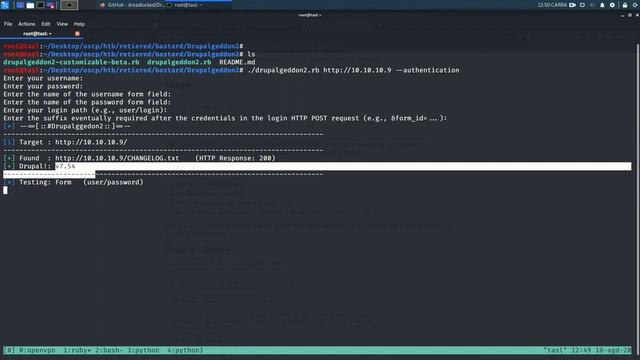
Task: Open the Help menu
Action: (79, 24)
